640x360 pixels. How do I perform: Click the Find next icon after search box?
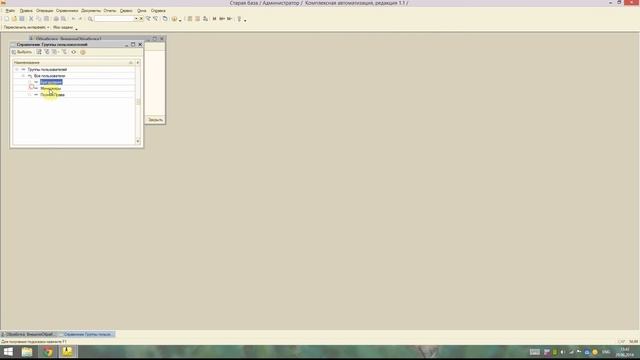(x=149, y=19)
